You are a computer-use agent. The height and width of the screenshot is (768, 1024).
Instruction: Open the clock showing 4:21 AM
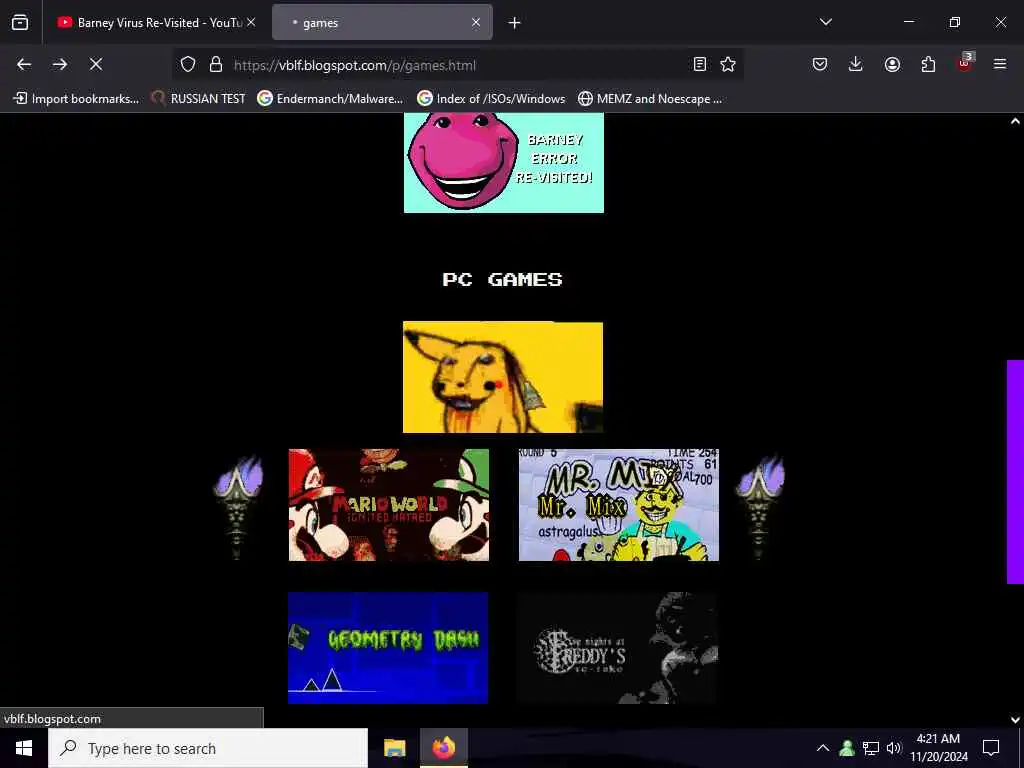[938, 748]
